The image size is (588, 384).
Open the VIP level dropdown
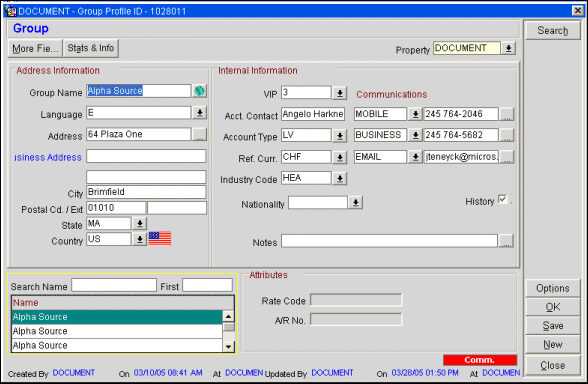340,93
